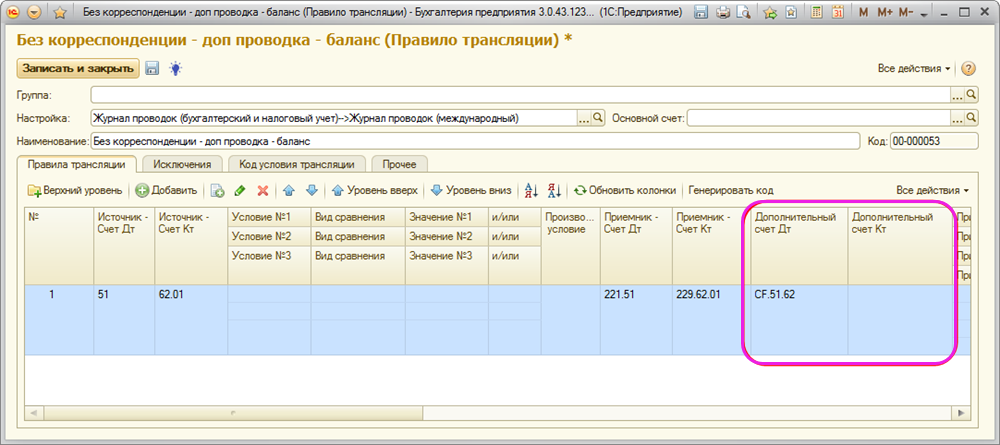Click the Генерировать код button
This screenshot has height=445, width=1000.
[731, 190]
